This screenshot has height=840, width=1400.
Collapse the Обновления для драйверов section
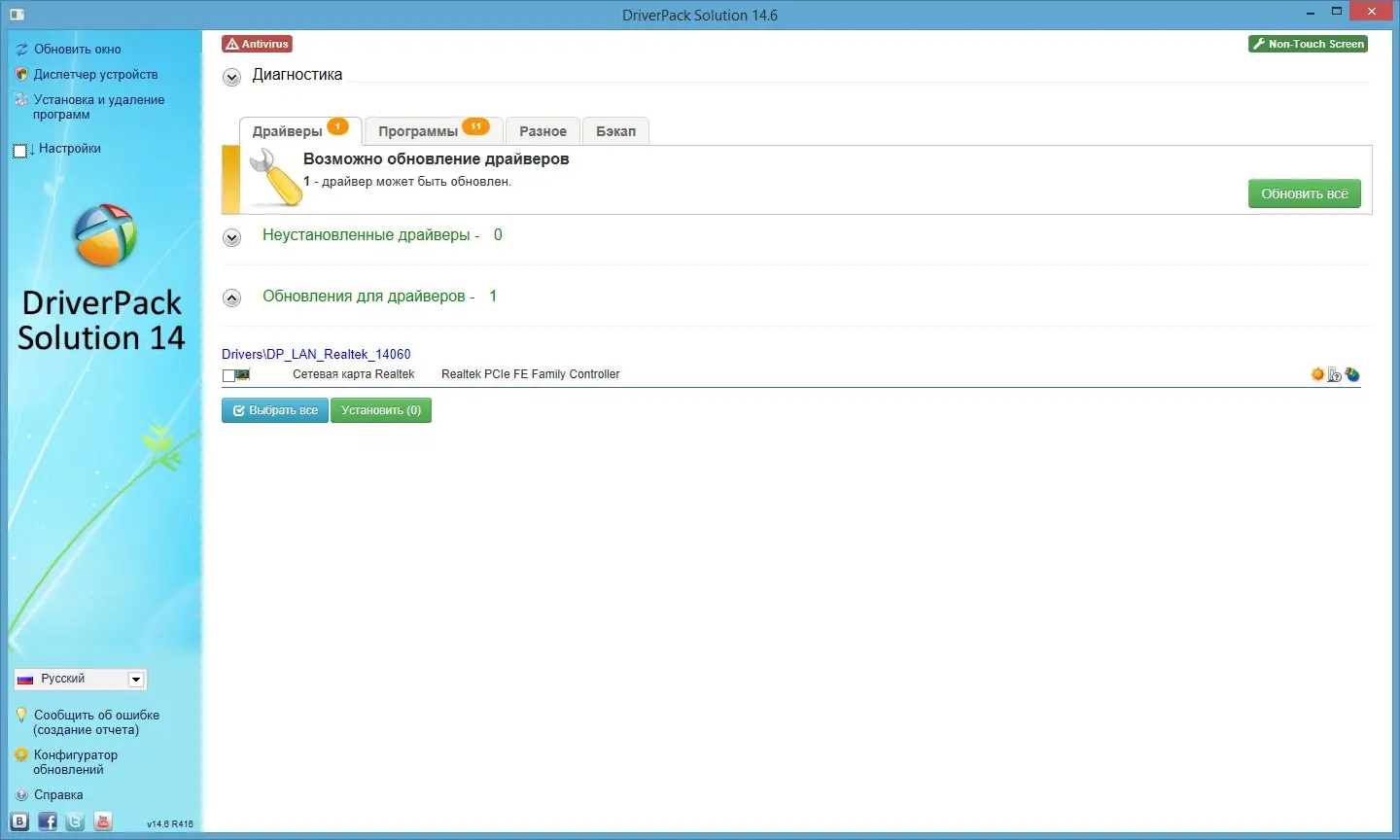[x=231, y=297]
